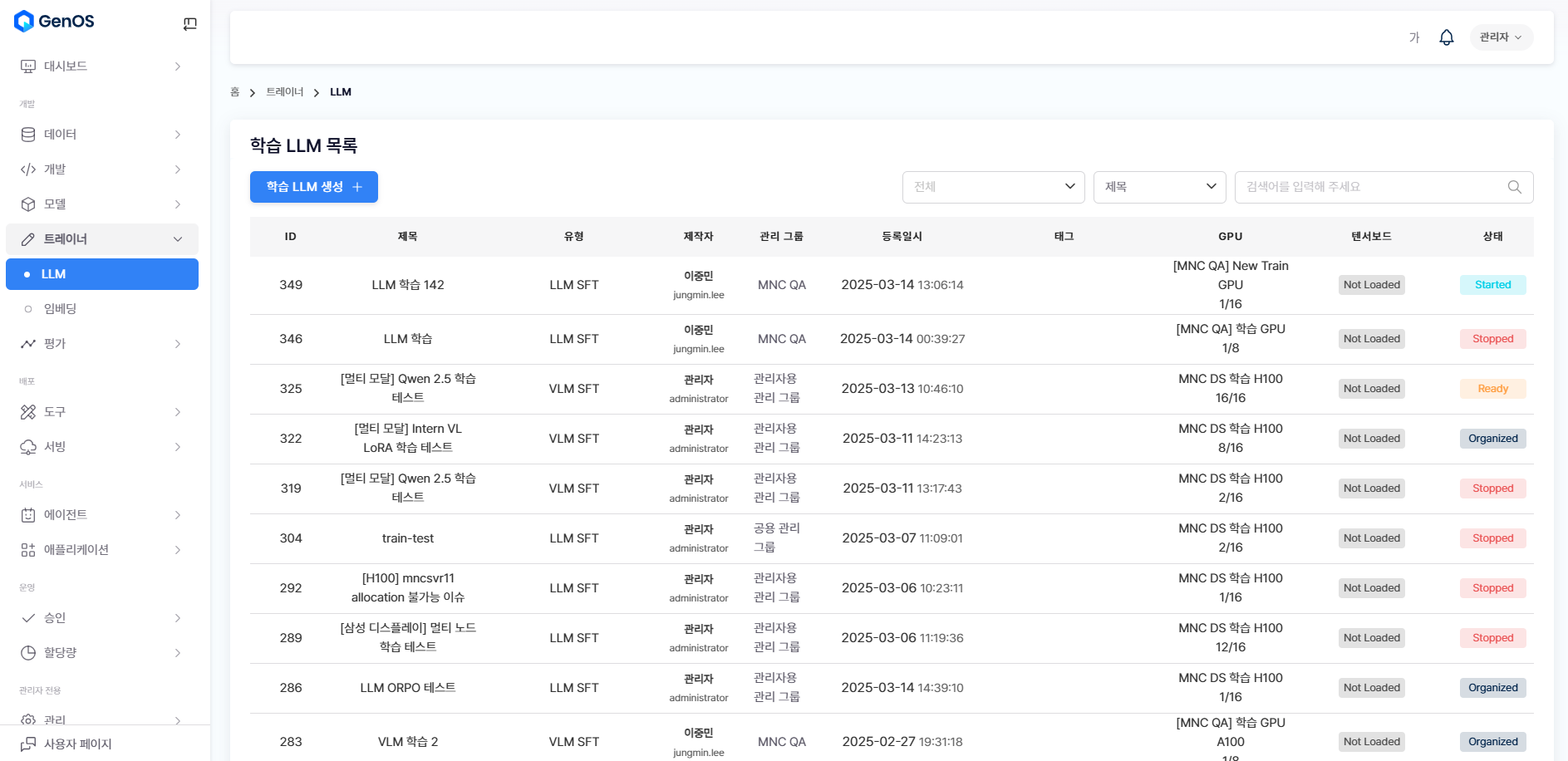Image resolution: width=1568 pixels, height=761 pixels.
Task: Open the 에이전트 menu icon
Action: point(28,515)
